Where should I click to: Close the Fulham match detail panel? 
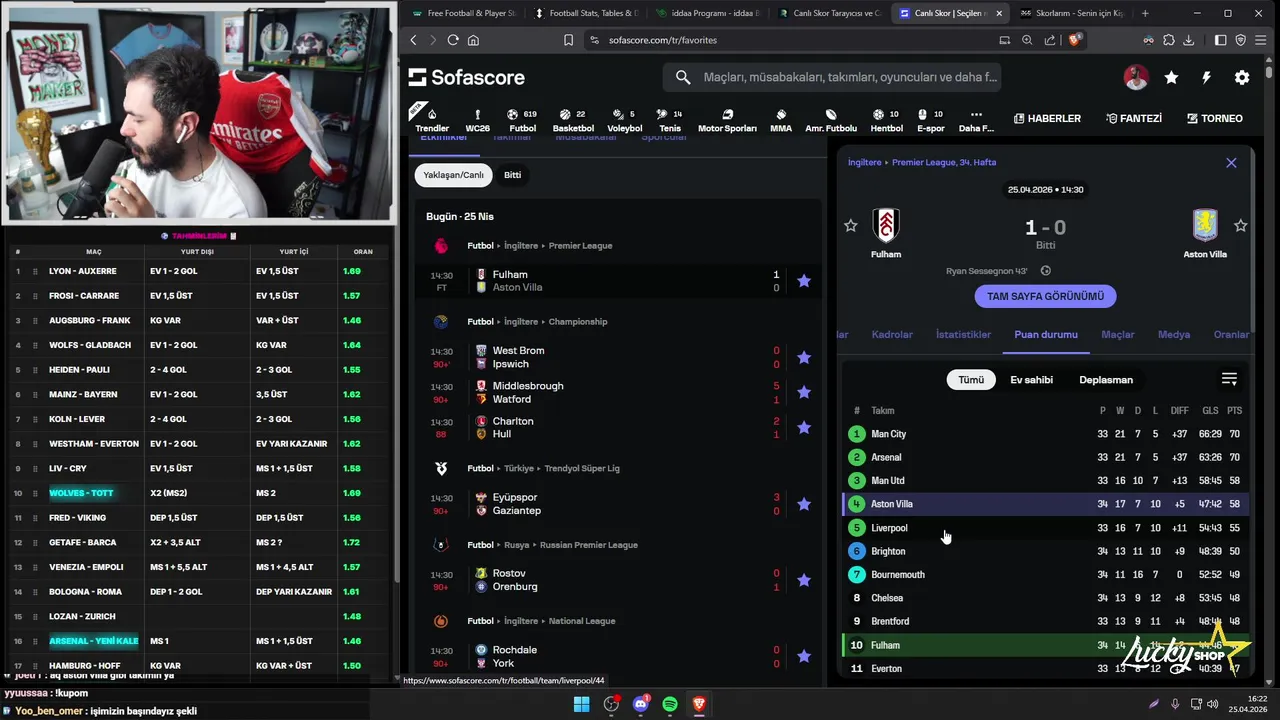coord(1231,162)
